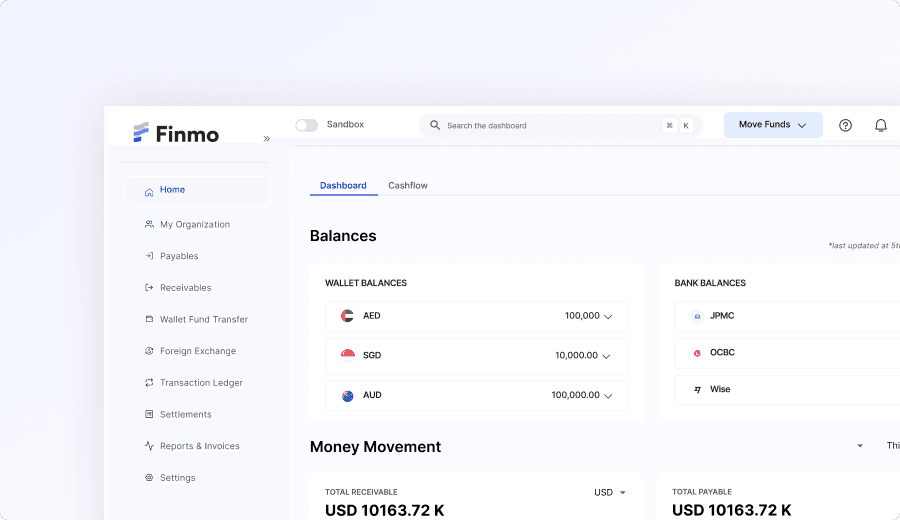900x520 pixels.
Task: Click the AUD flag icon
Action: pyautogui.click(x=347, y=395)
